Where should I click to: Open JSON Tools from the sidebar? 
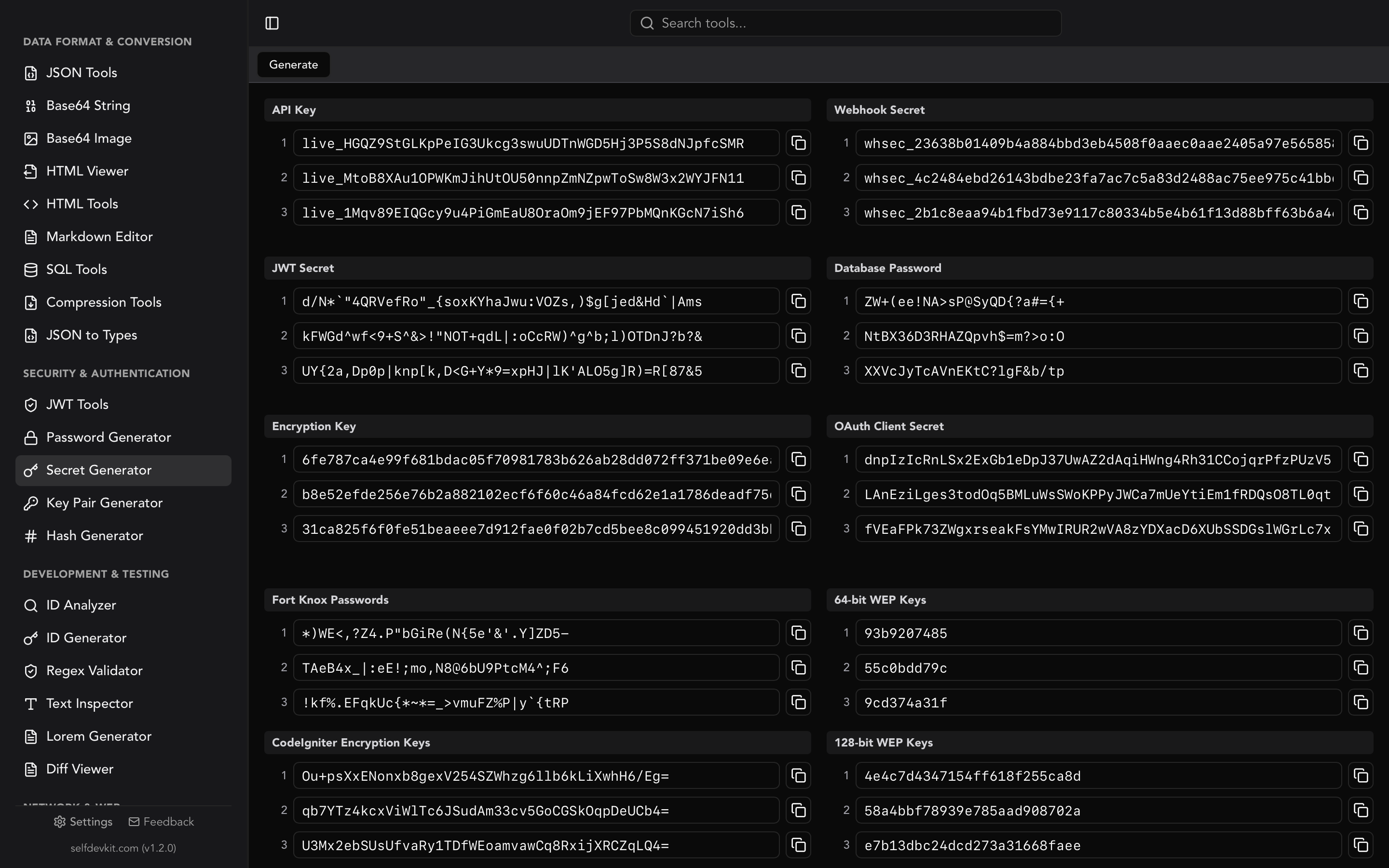[81, 72]
